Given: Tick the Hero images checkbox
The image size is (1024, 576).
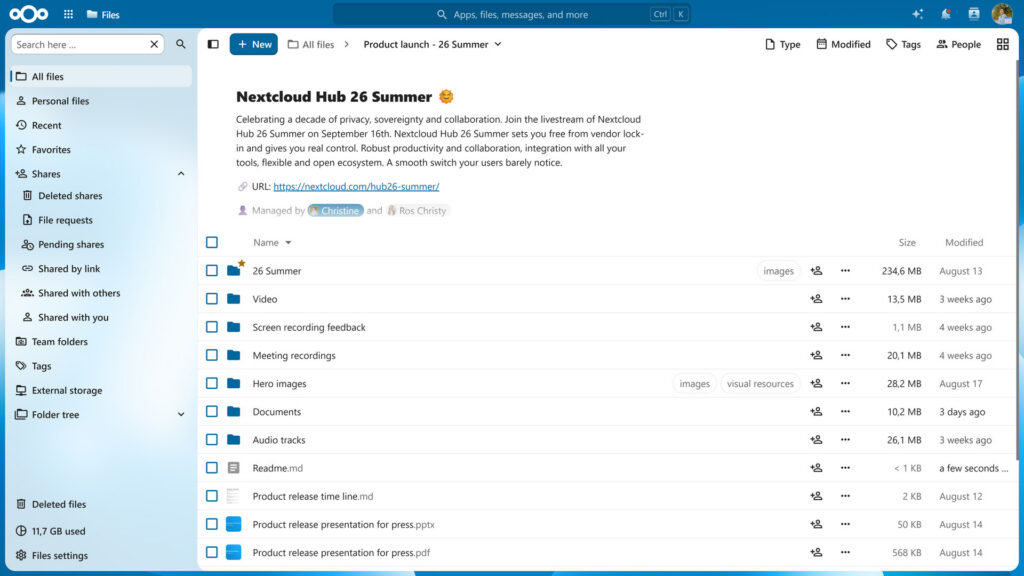Looking at the screenshot, I should click(212, 383).
